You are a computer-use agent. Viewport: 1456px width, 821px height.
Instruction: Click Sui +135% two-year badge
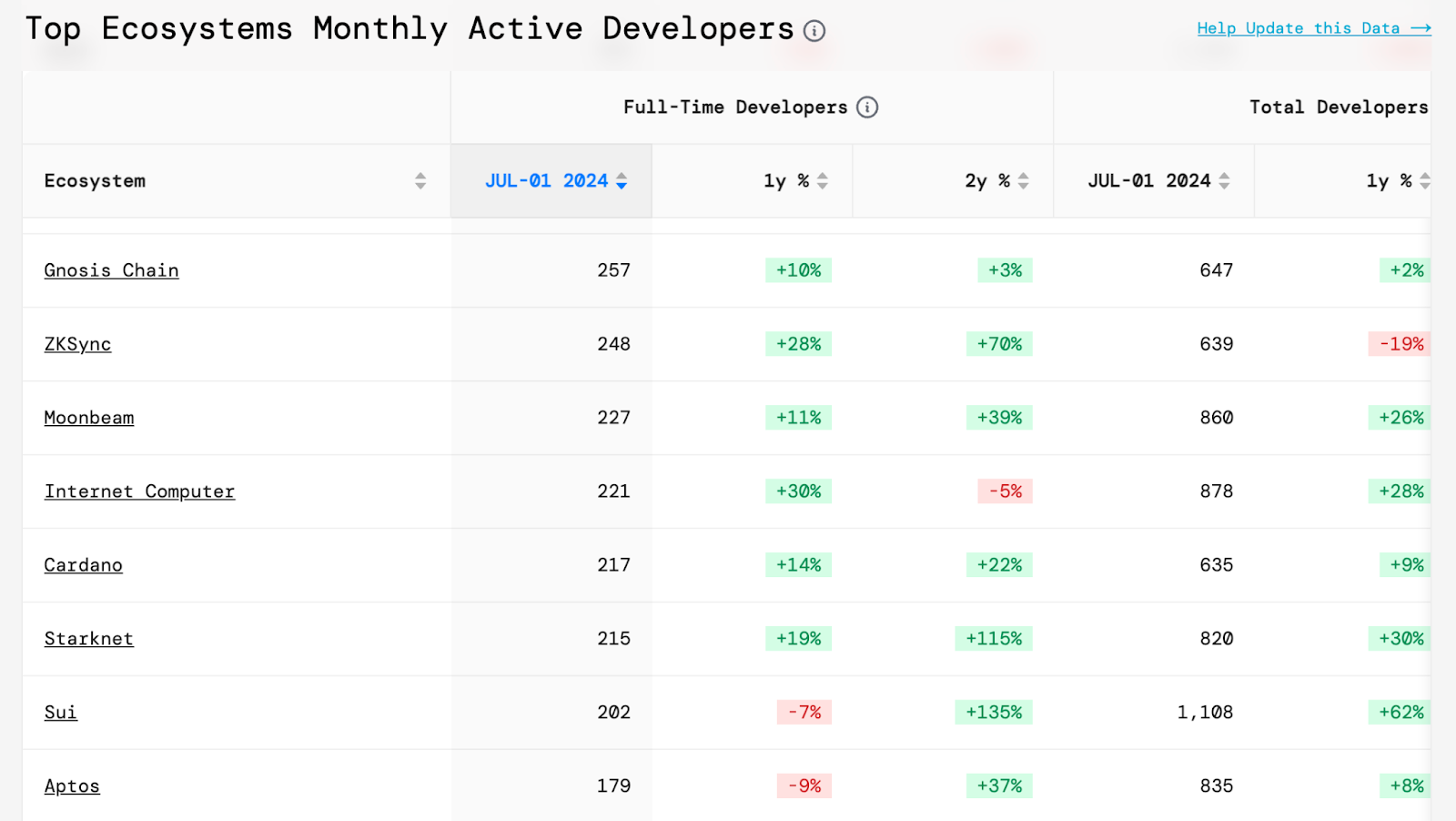click(x=994, y=713)
